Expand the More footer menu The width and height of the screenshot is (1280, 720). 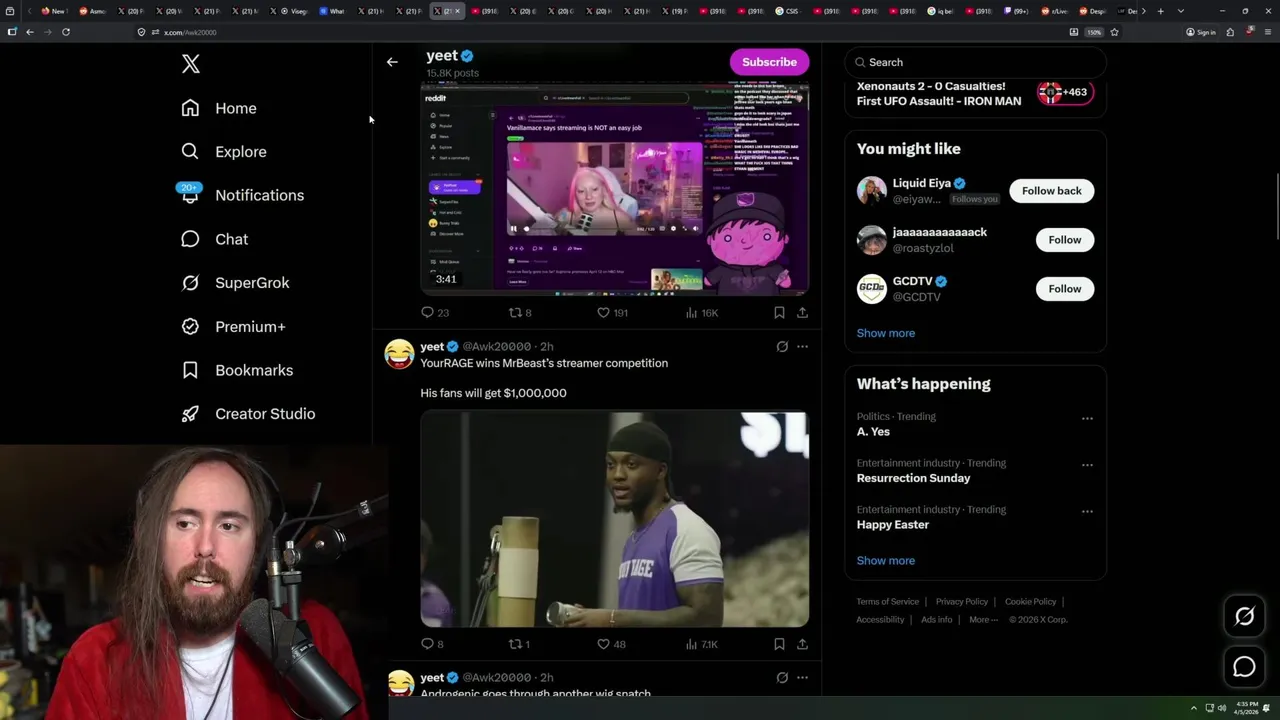[983, 620]
